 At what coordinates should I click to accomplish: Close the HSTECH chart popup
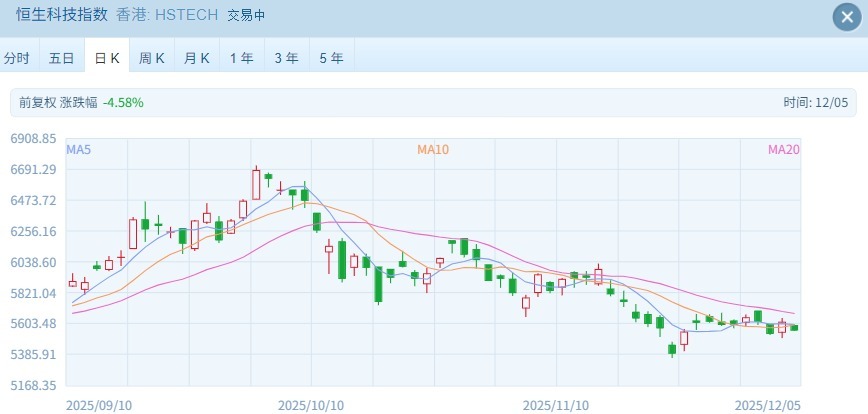(x=845, y=17)
